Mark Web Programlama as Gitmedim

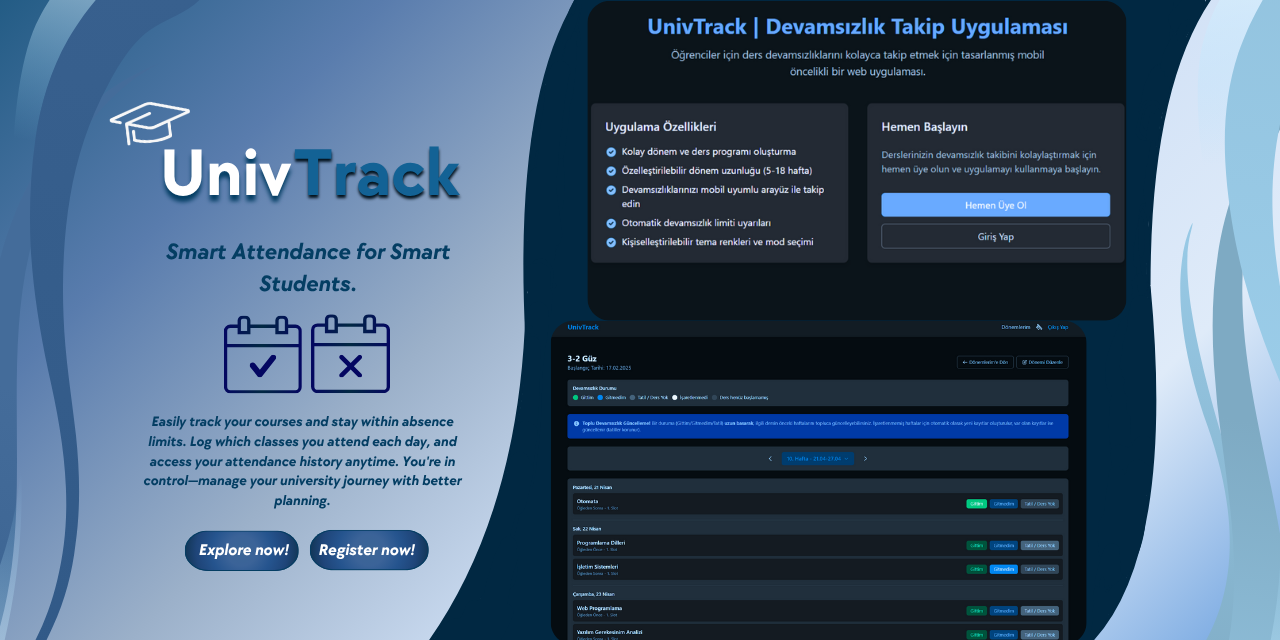click(1004, 611)
